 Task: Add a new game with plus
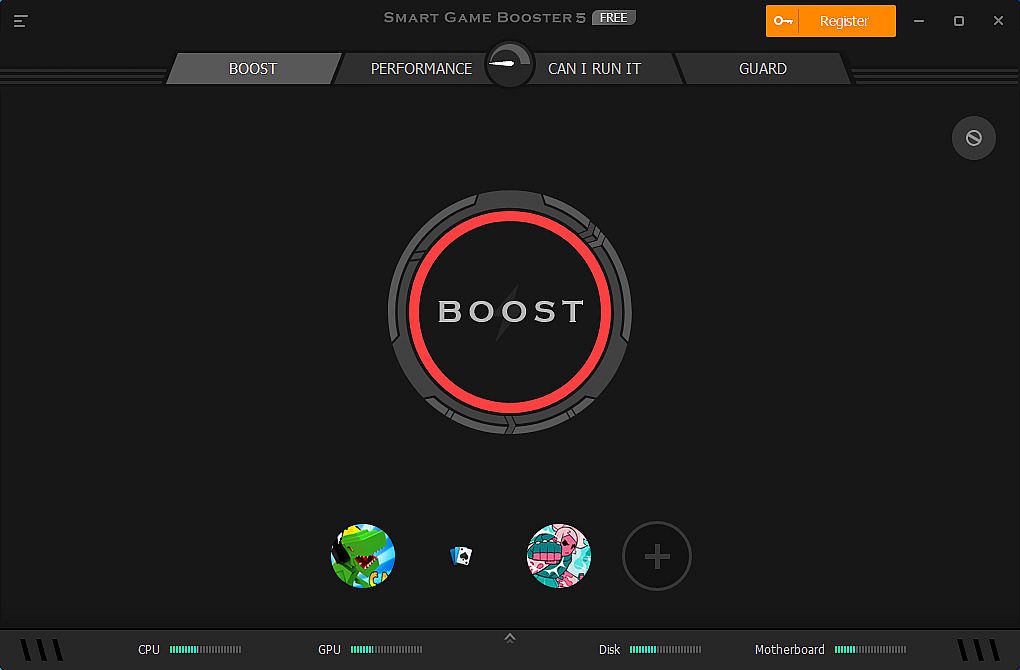tap(657, 556)
